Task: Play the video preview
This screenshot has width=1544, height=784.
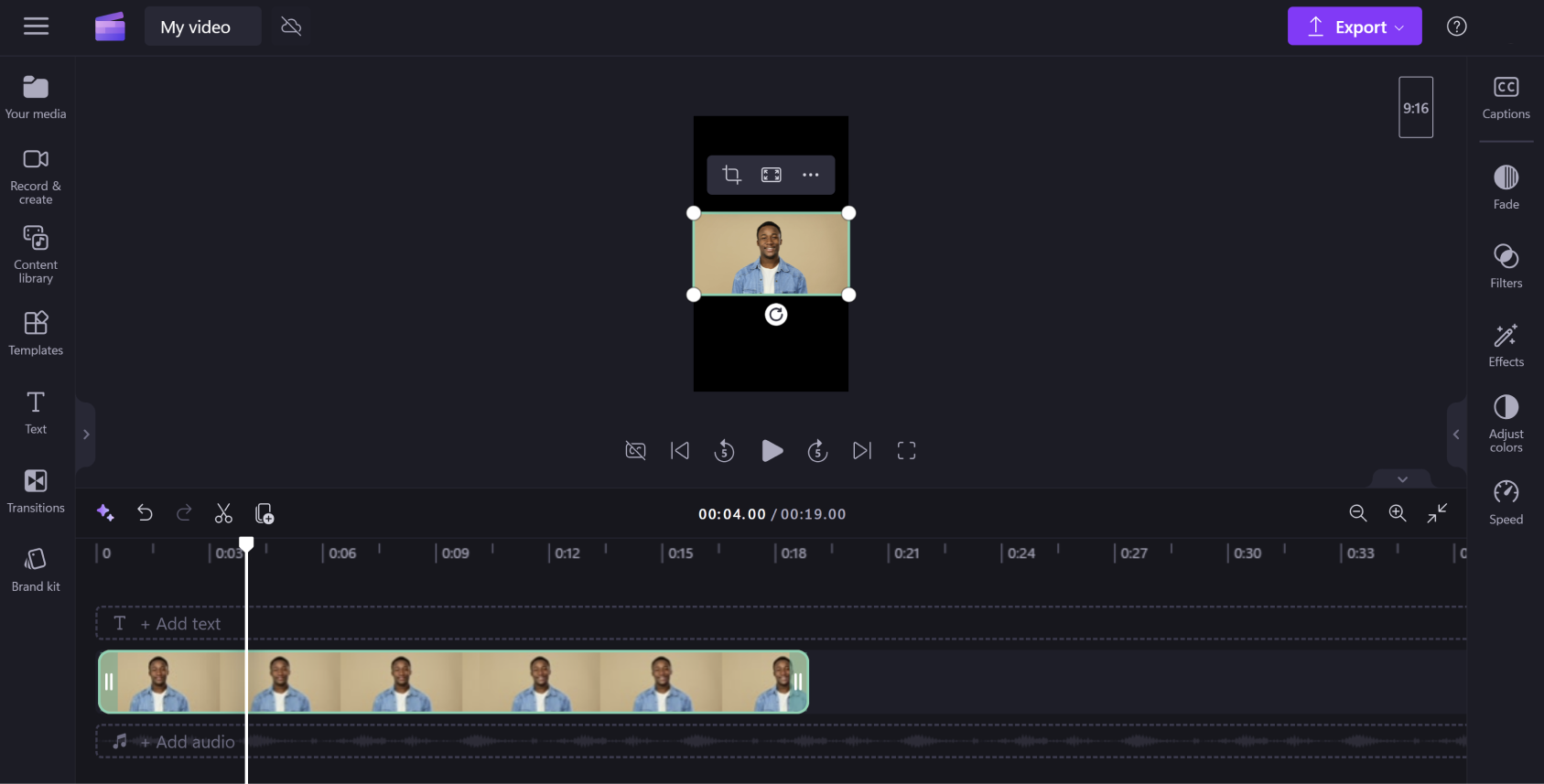Action: pyautogui.click(x=772, y=450)
